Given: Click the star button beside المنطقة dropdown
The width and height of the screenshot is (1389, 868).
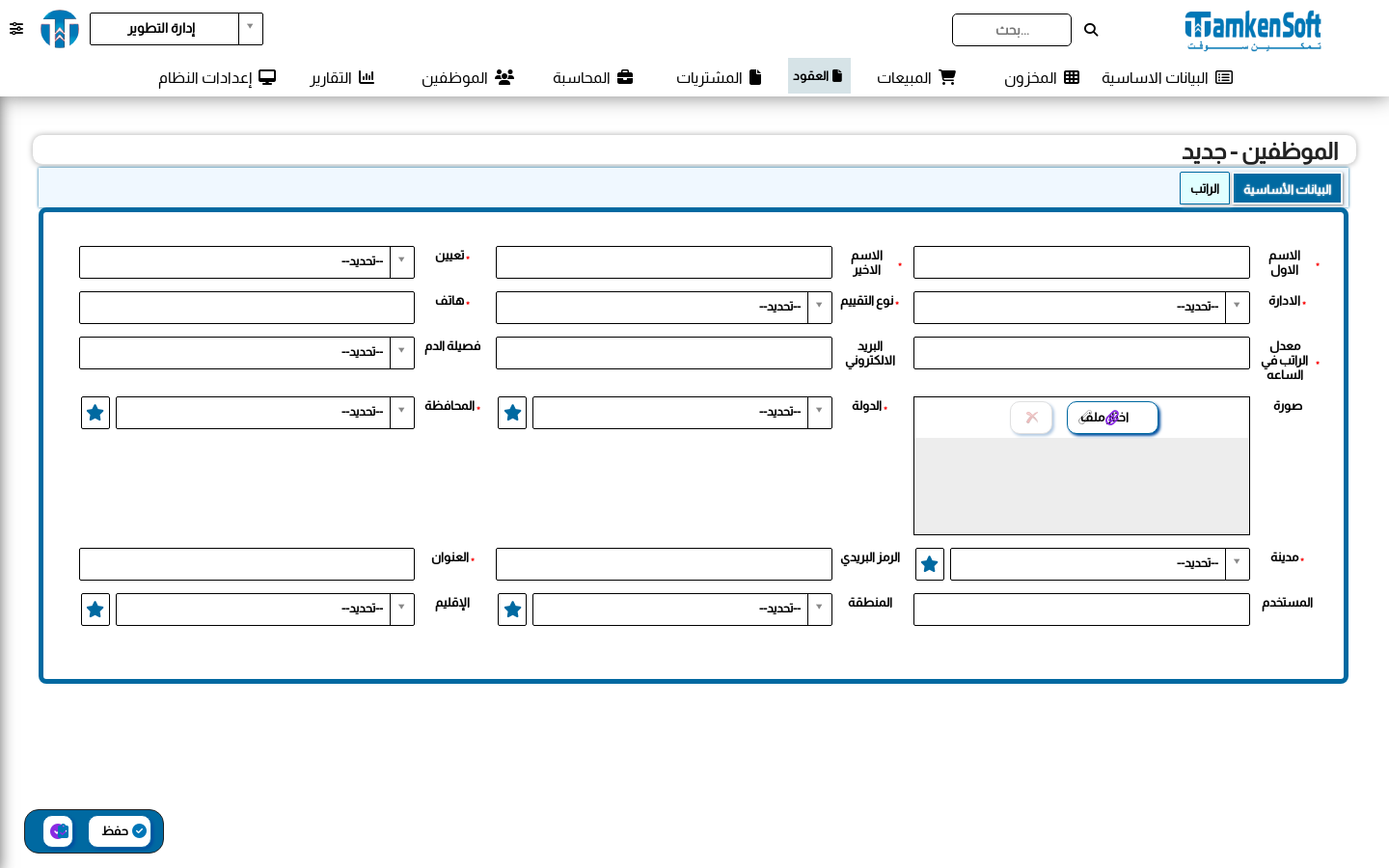Looking at the screenshot, I should [x=512, y=610].
